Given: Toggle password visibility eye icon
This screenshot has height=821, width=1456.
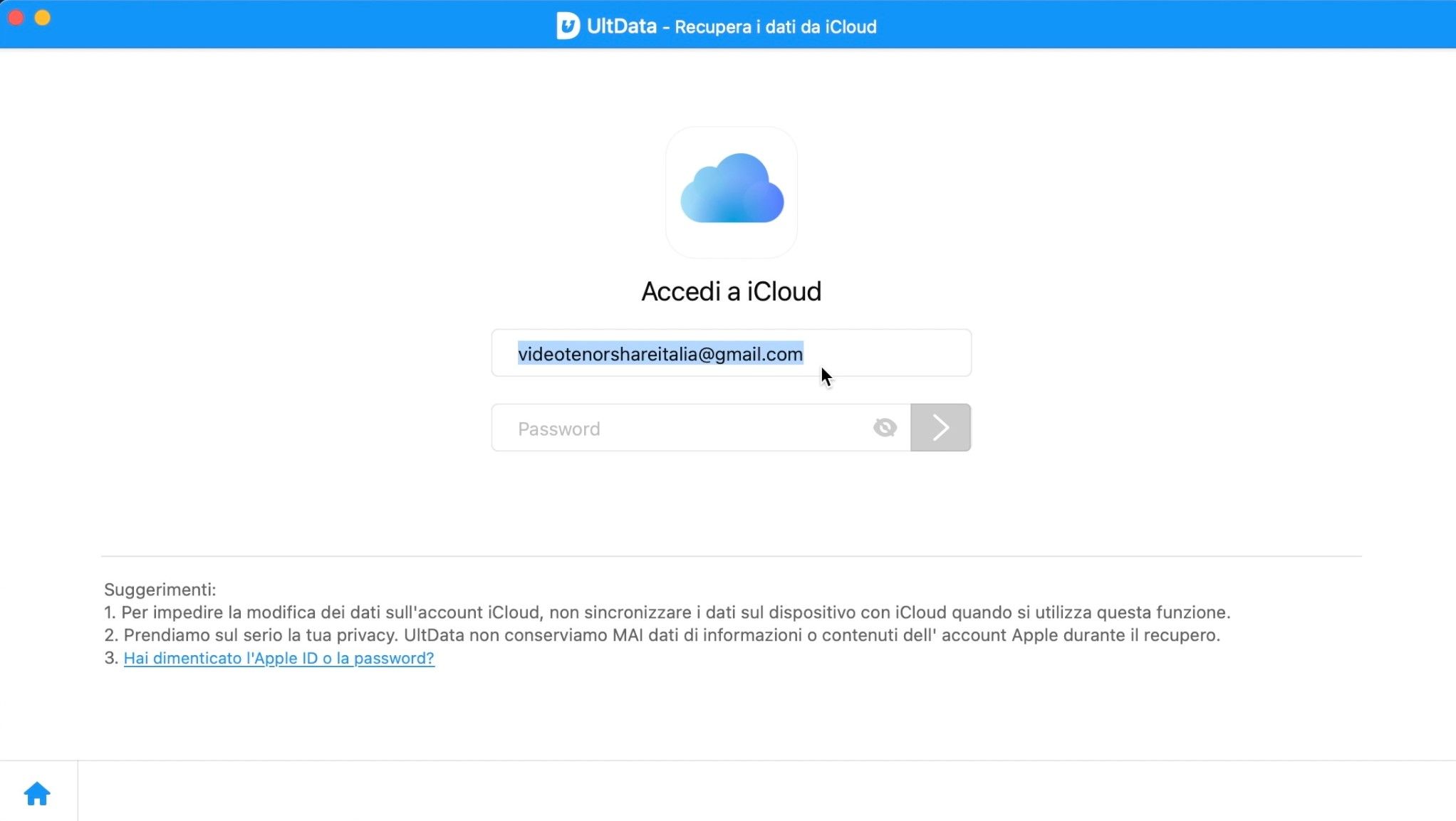Looking at the screenshot, I should pos(885,427).
